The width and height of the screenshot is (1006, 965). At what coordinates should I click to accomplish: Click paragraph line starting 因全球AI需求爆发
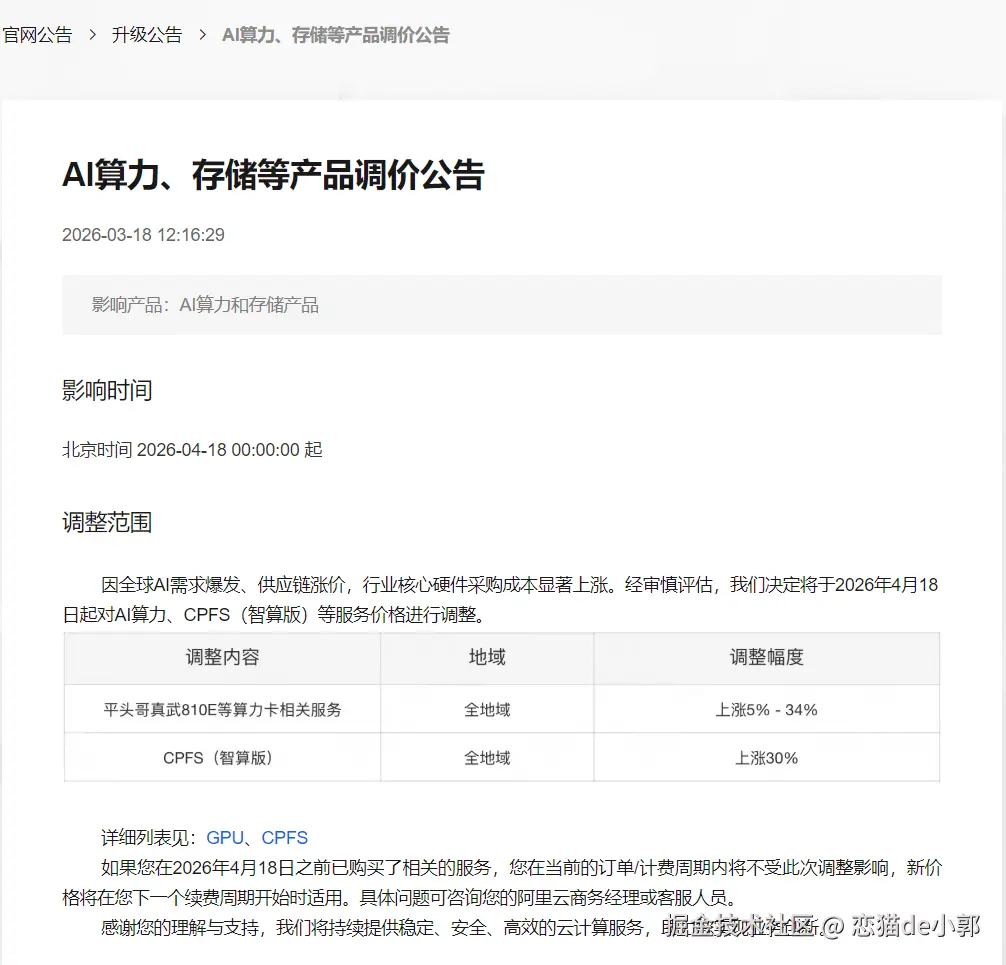pos(520,585)
